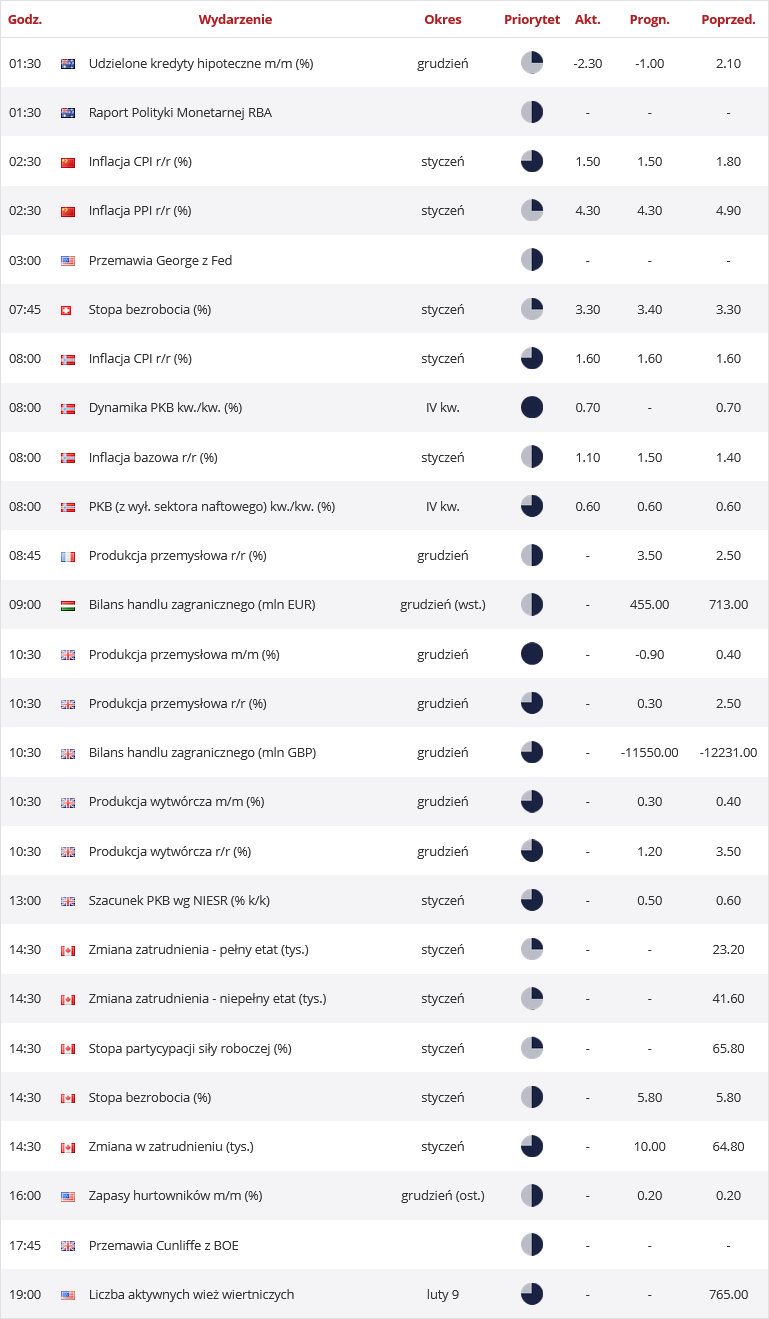Click full priority icon for Dynamika PKB kw./kw.
Image resolution: width=769 pixels, height=1319 pixels.
(532, 408)
